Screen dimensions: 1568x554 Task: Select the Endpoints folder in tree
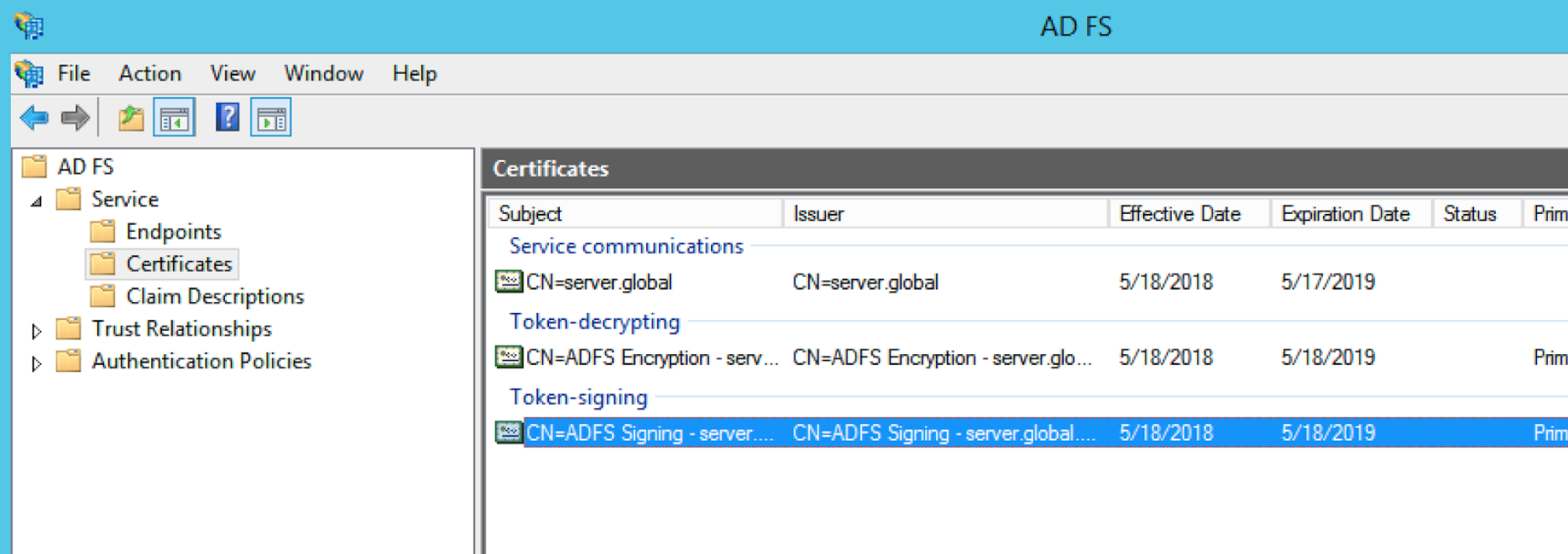[x=173, y=232]
